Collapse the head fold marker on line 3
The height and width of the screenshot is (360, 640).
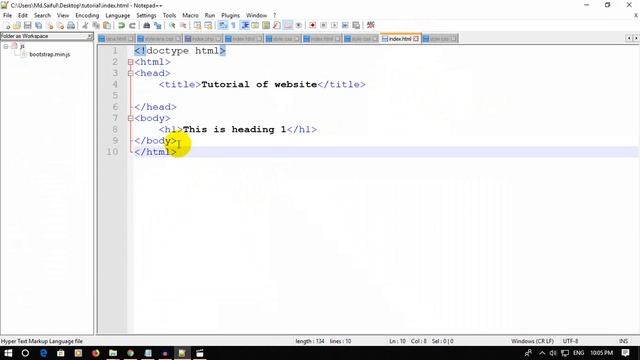tap(131, 73)
